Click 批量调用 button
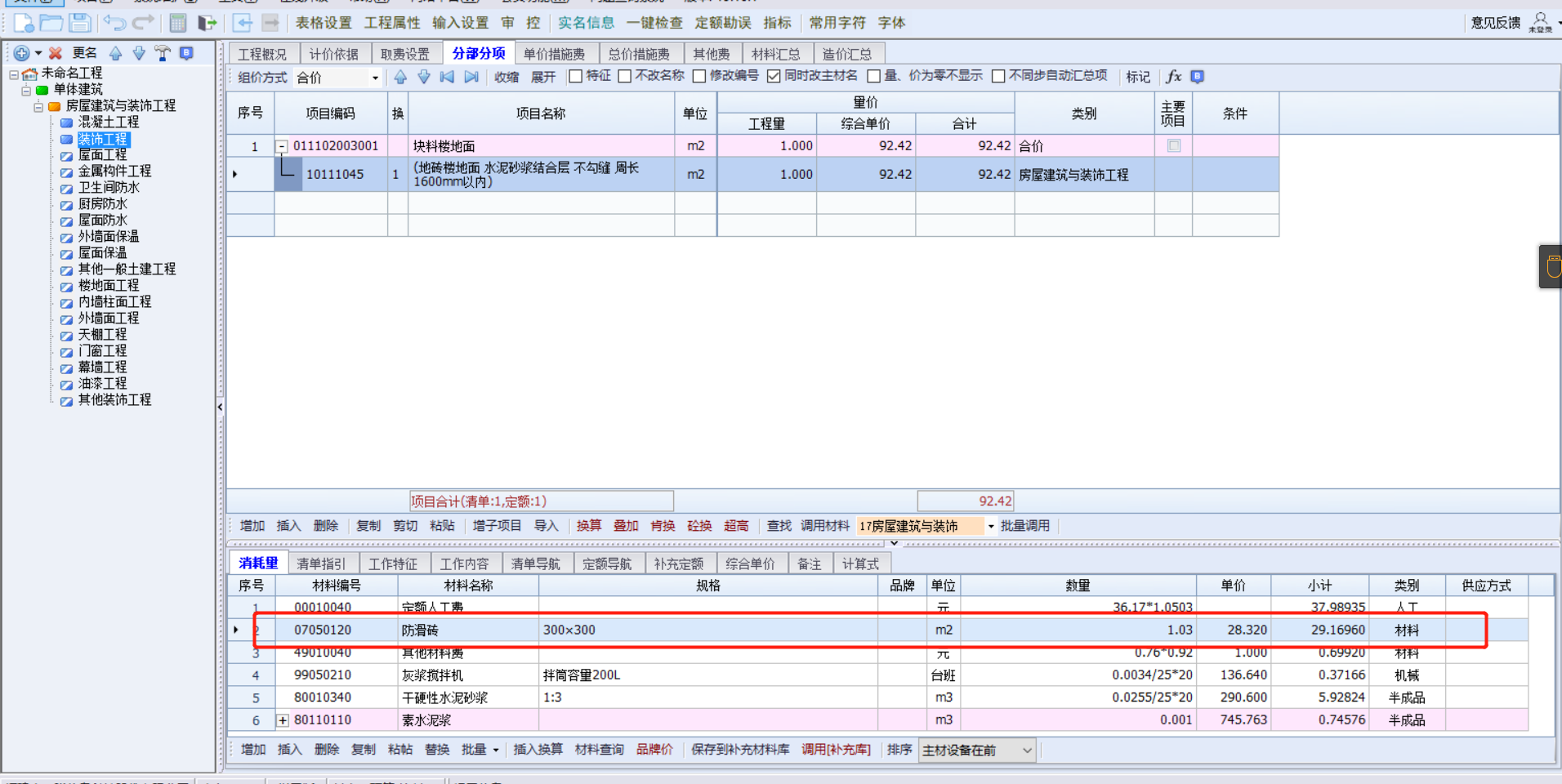 tap(1025, 526)
